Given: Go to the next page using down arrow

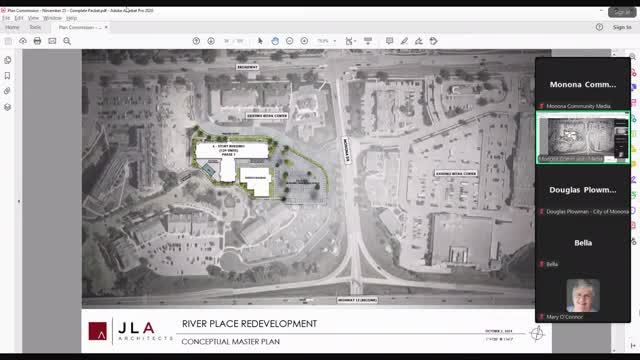Looking at the screenshot, I should pyautogui.click(x=211, y=41).
